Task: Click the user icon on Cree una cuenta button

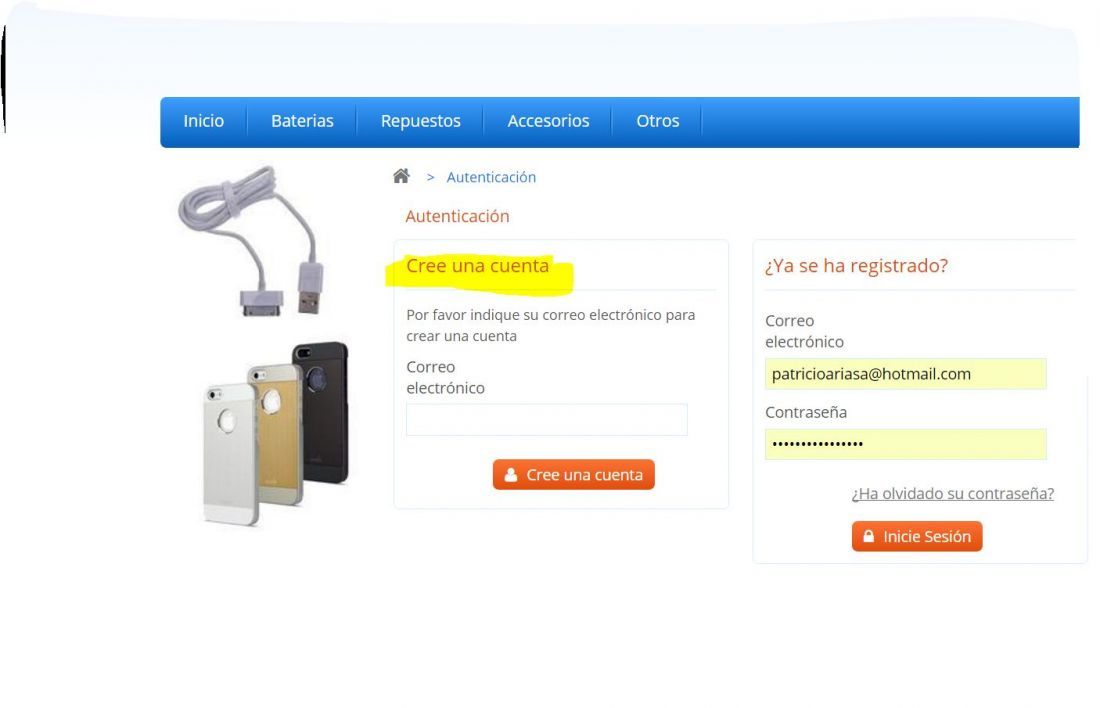Action: click(x=511, y=475)
